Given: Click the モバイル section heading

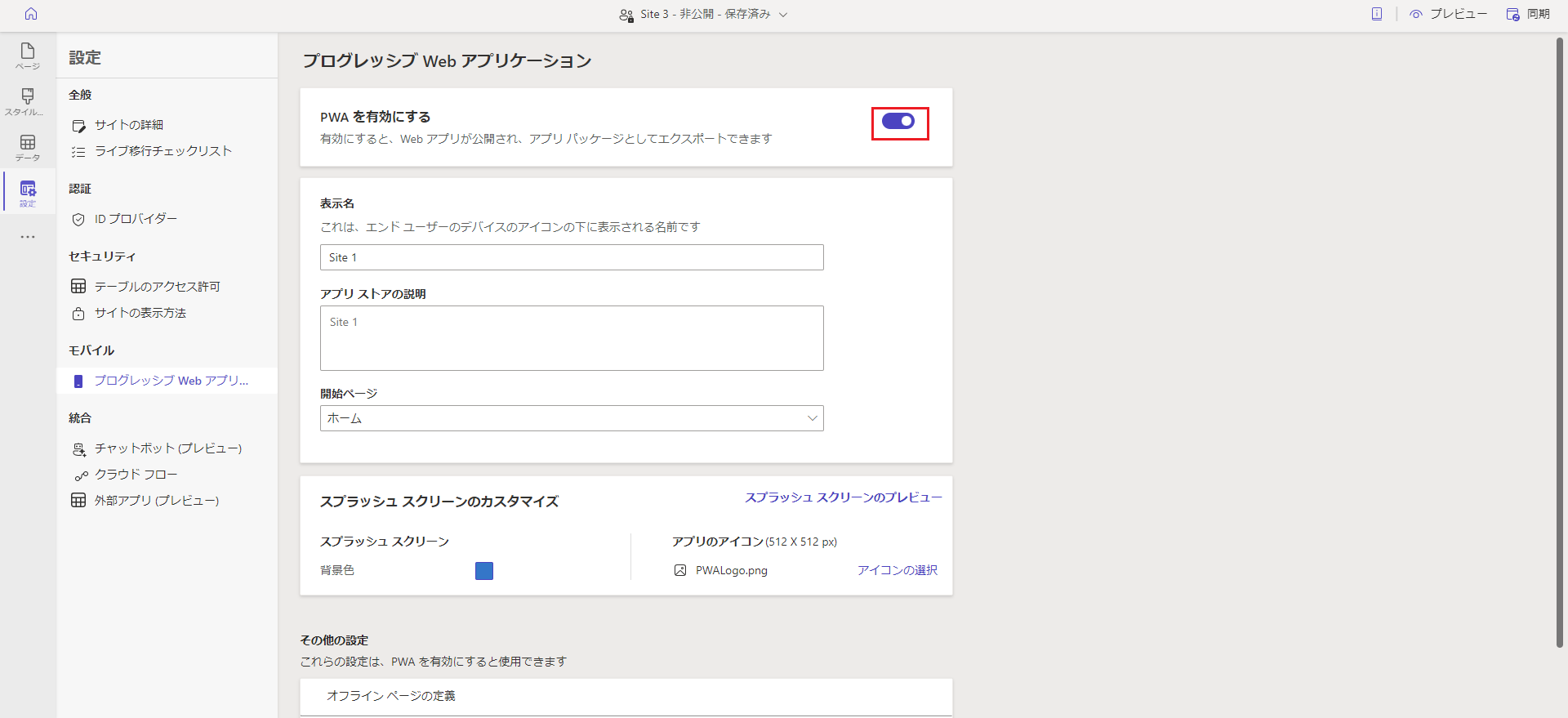Looking at the screenshot, I should [91, 350].
